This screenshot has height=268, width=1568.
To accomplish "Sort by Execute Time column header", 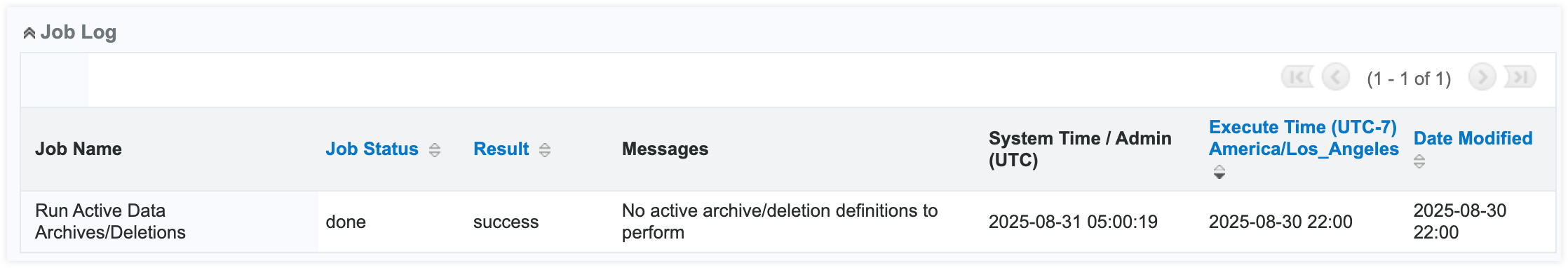I will coord(1304,138).
